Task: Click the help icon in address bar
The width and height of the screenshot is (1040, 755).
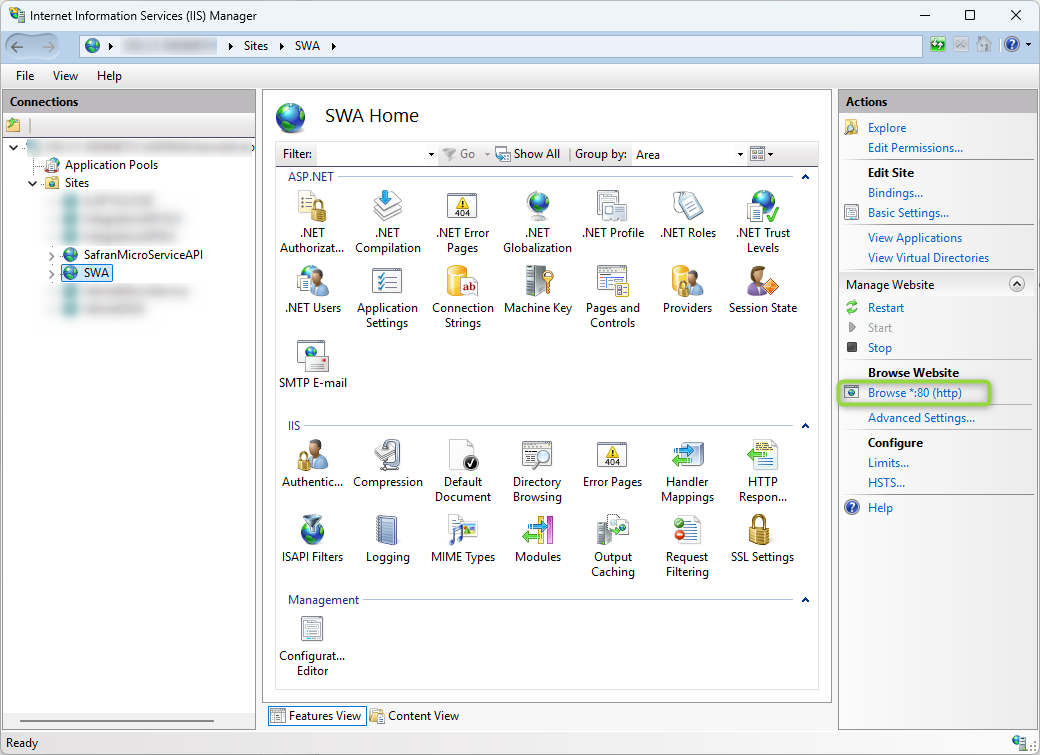Action: (x=1011, y=45)
